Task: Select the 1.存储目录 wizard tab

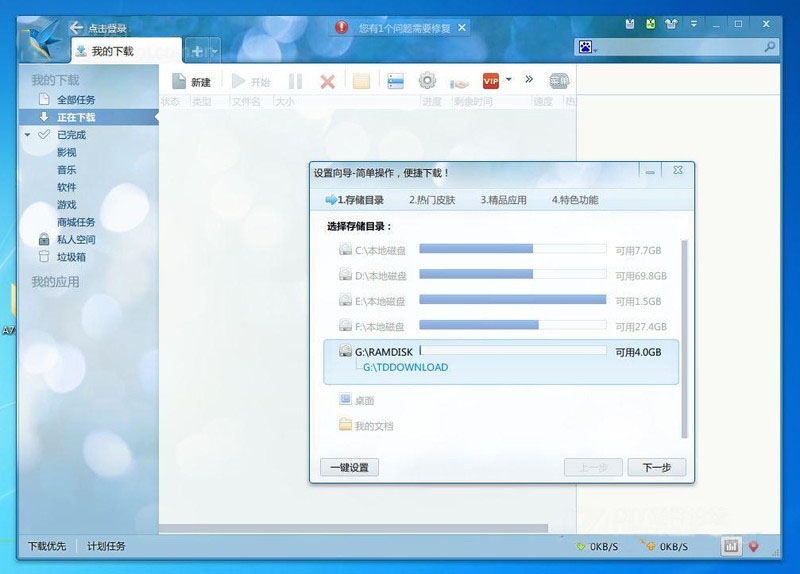Action: point(355,200)
